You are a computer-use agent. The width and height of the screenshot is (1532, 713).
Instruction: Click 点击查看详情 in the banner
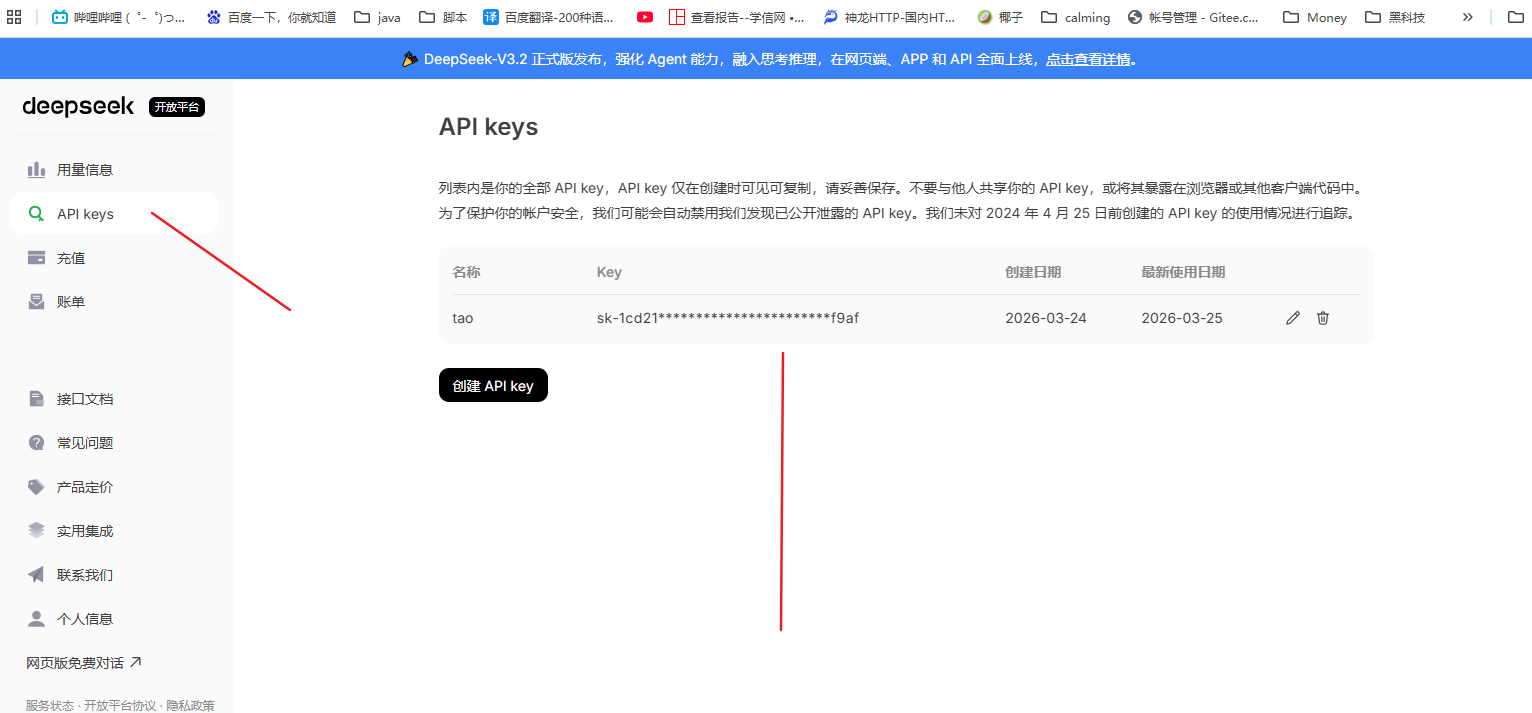[1088, 59]
